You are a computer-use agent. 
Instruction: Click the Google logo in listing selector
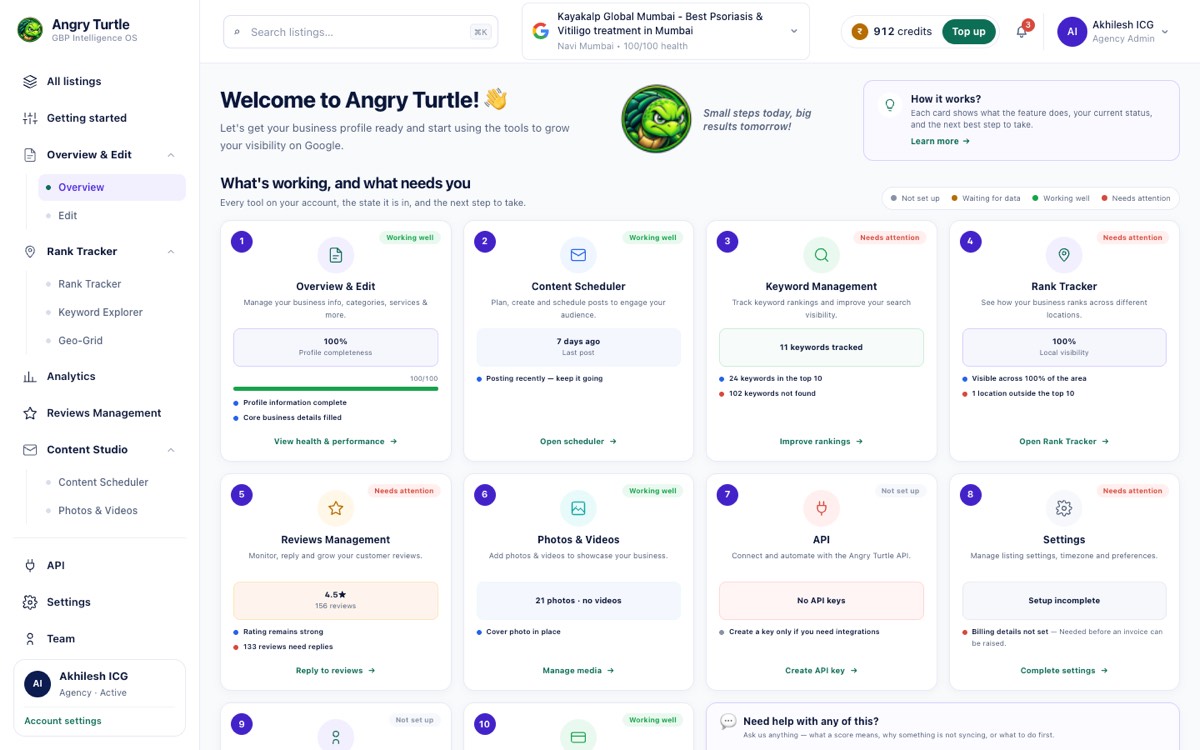tap(541, 31)
